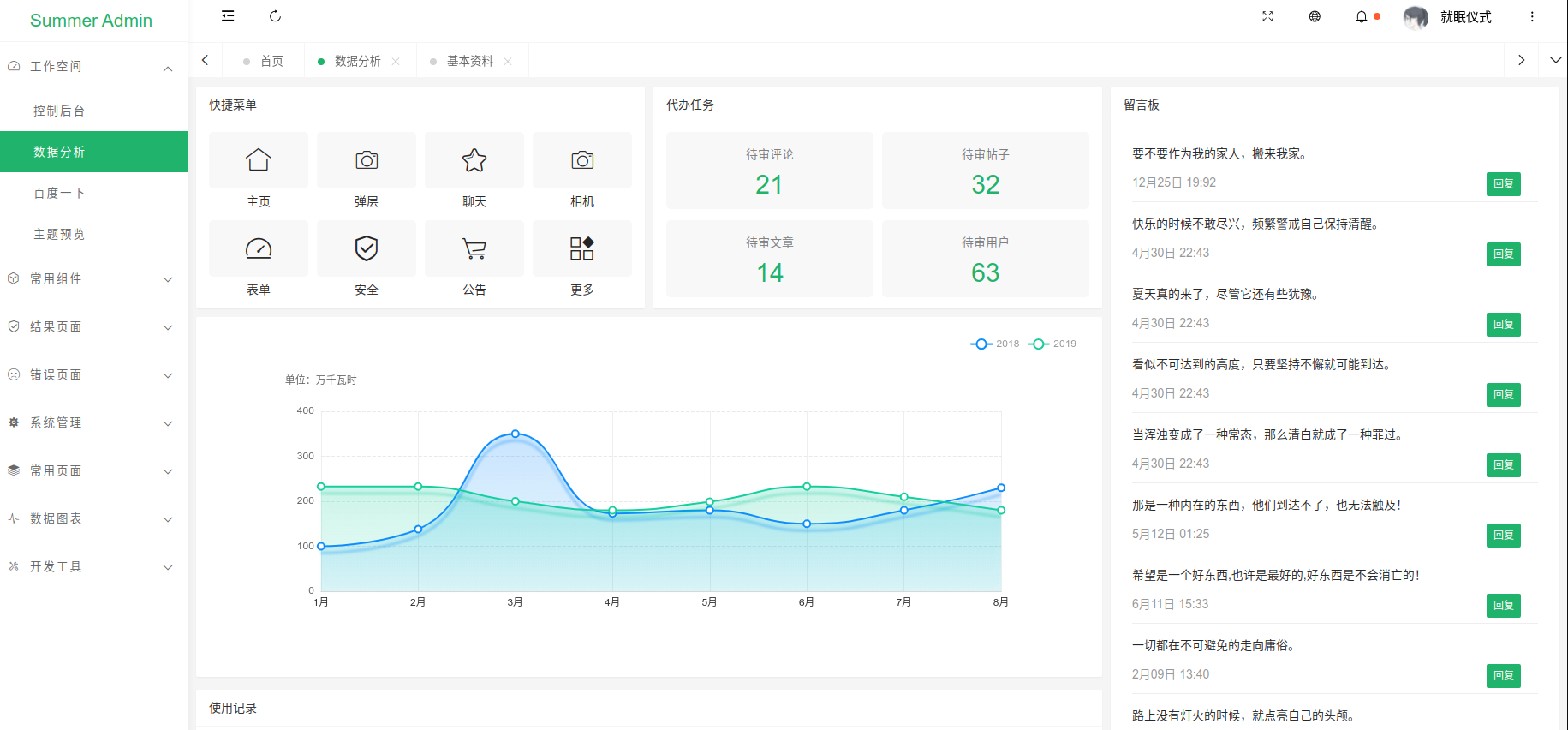Open the 更多 grid quick menu icon
The height and width of the screenshot is (730, 1568).
click(582, 248)
